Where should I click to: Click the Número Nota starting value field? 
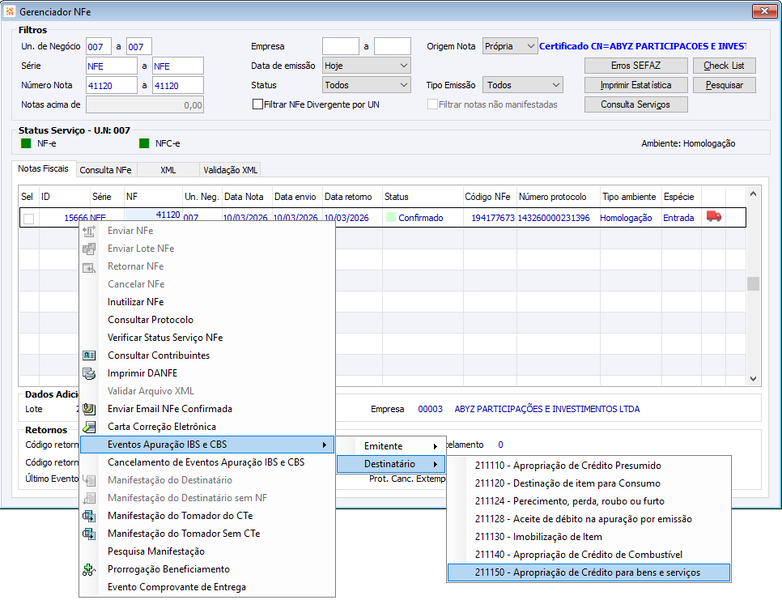tap(111, 85)
